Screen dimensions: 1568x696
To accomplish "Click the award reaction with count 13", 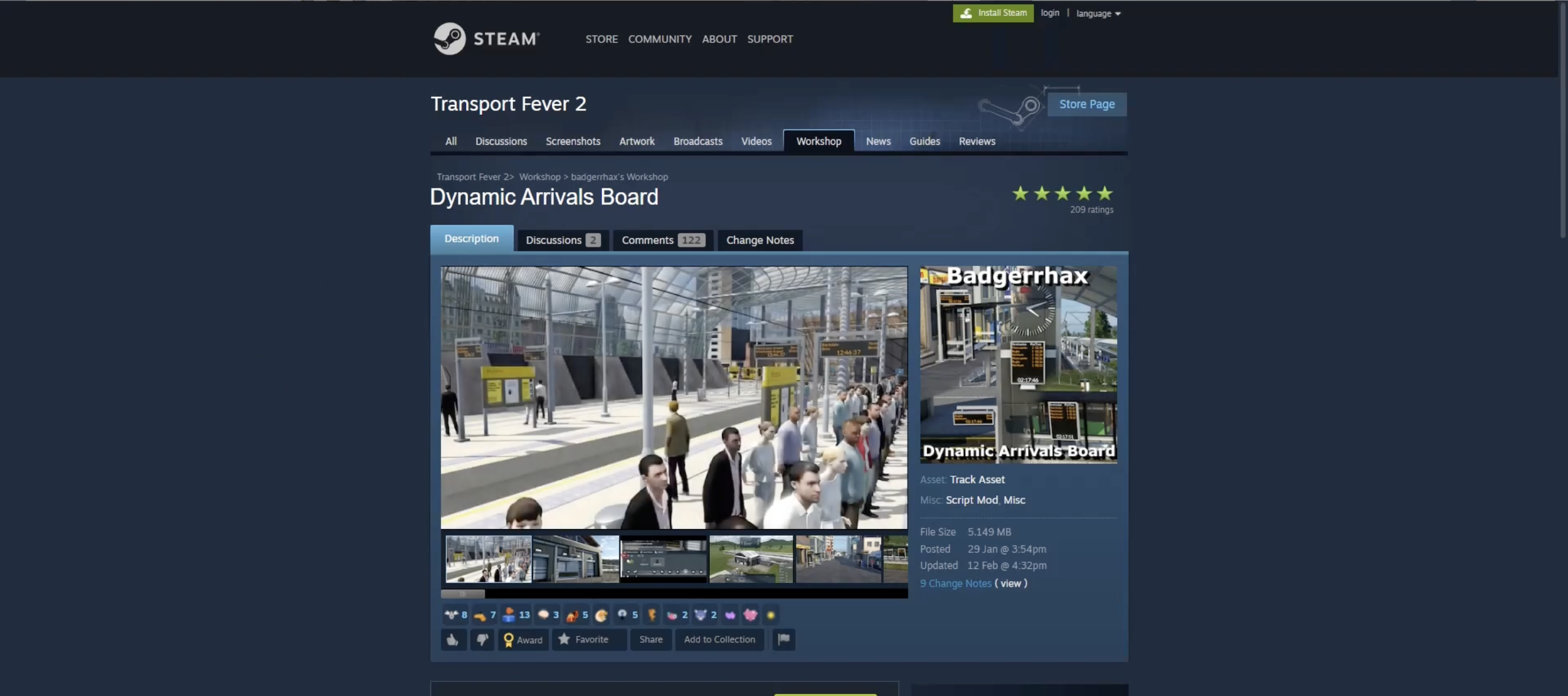I will [516, 614].
